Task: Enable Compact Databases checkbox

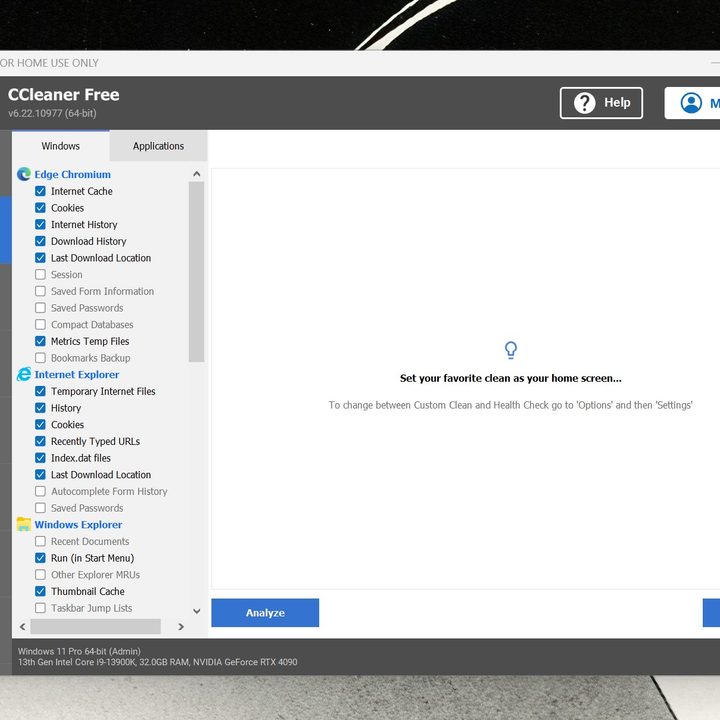Action: tap(40, 324)
